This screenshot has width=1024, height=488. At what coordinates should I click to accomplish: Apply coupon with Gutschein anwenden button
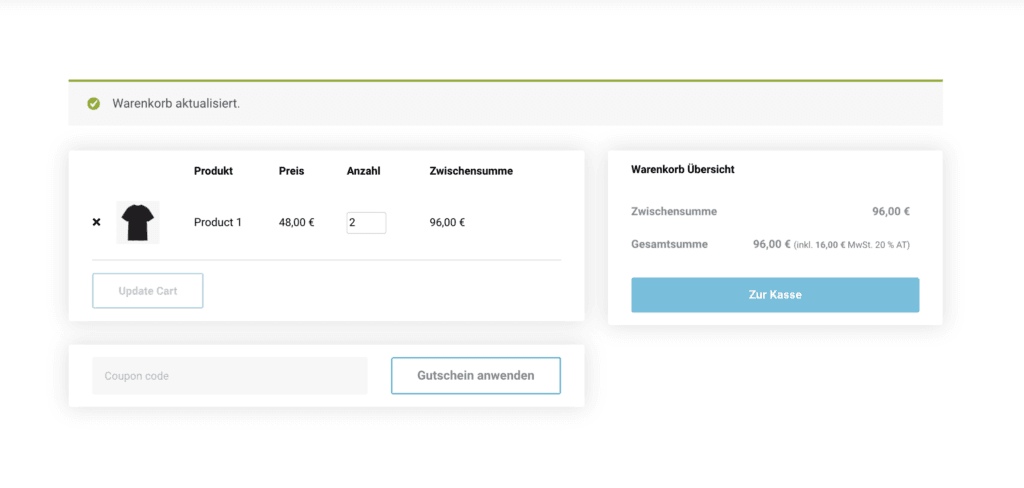click(x=475, y=376)
